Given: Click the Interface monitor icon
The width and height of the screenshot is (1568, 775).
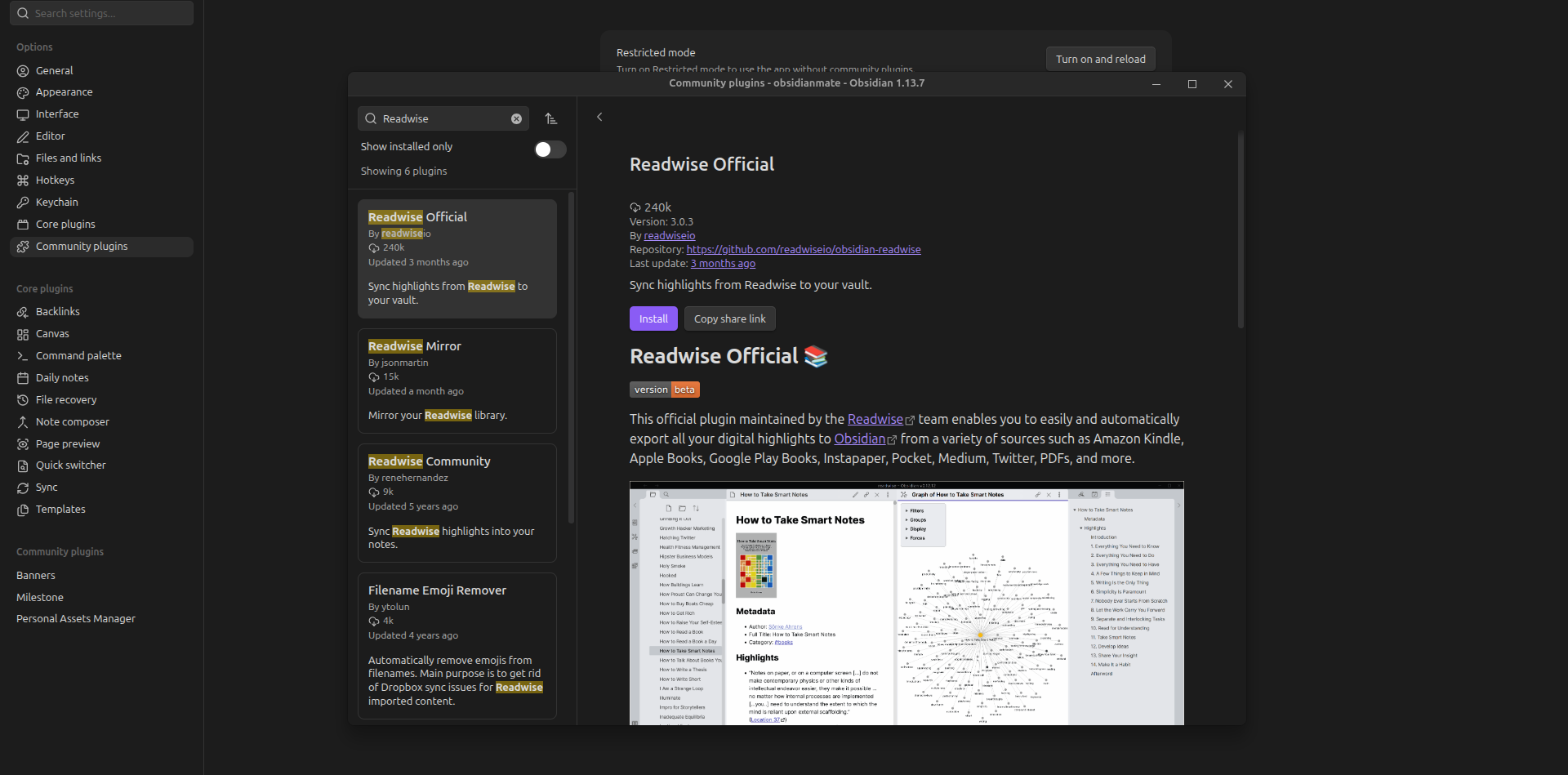Looking at the screenshot, I should (23, 115).
